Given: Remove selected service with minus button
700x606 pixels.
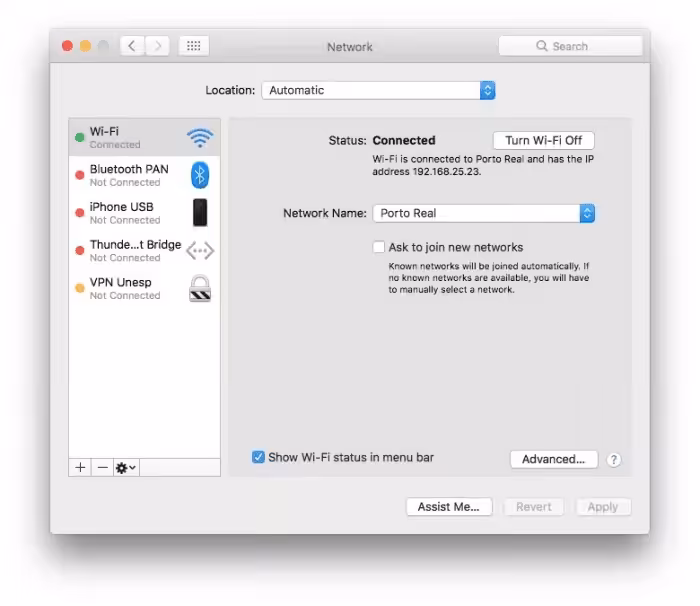Looking at the screenshot, I should tap(102, 468).
